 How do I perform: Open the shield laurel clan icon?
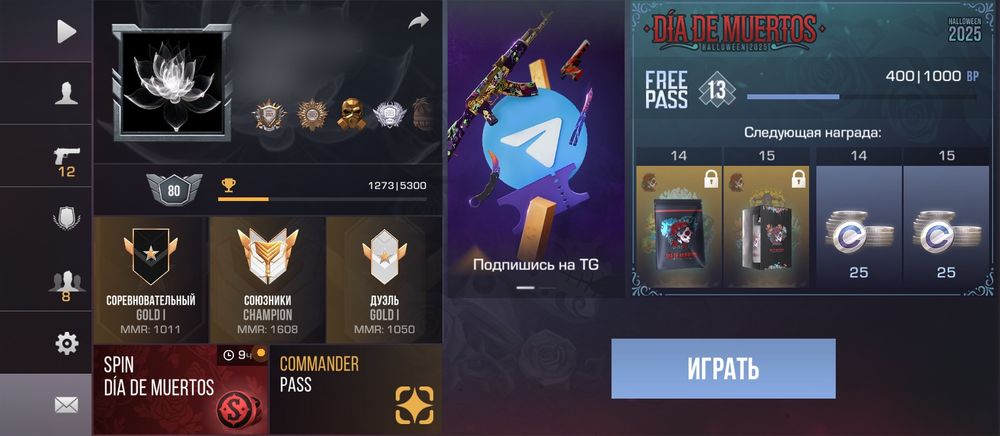66,219
